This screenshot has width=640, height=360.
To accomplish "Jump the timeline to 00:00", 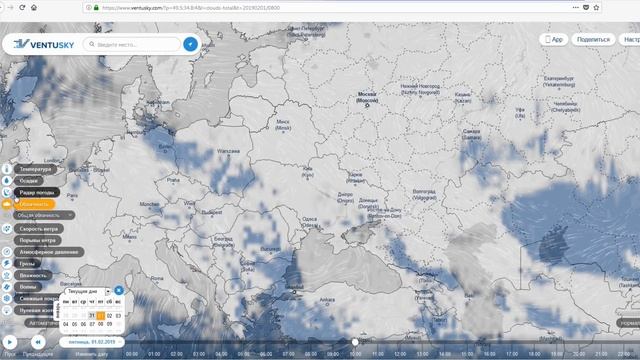I will click(x=132, y=354).
